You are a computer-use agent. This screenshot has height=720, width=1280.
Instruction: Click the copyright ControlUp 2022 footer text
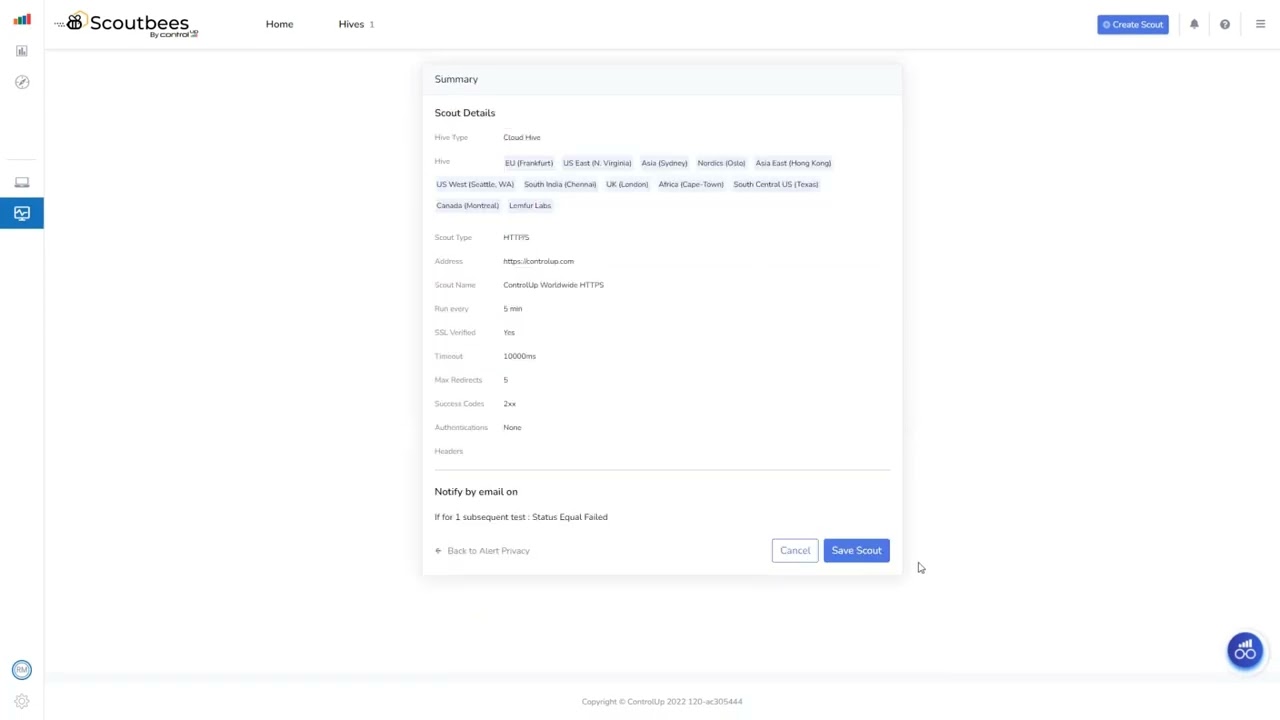[x=662, y=701]
